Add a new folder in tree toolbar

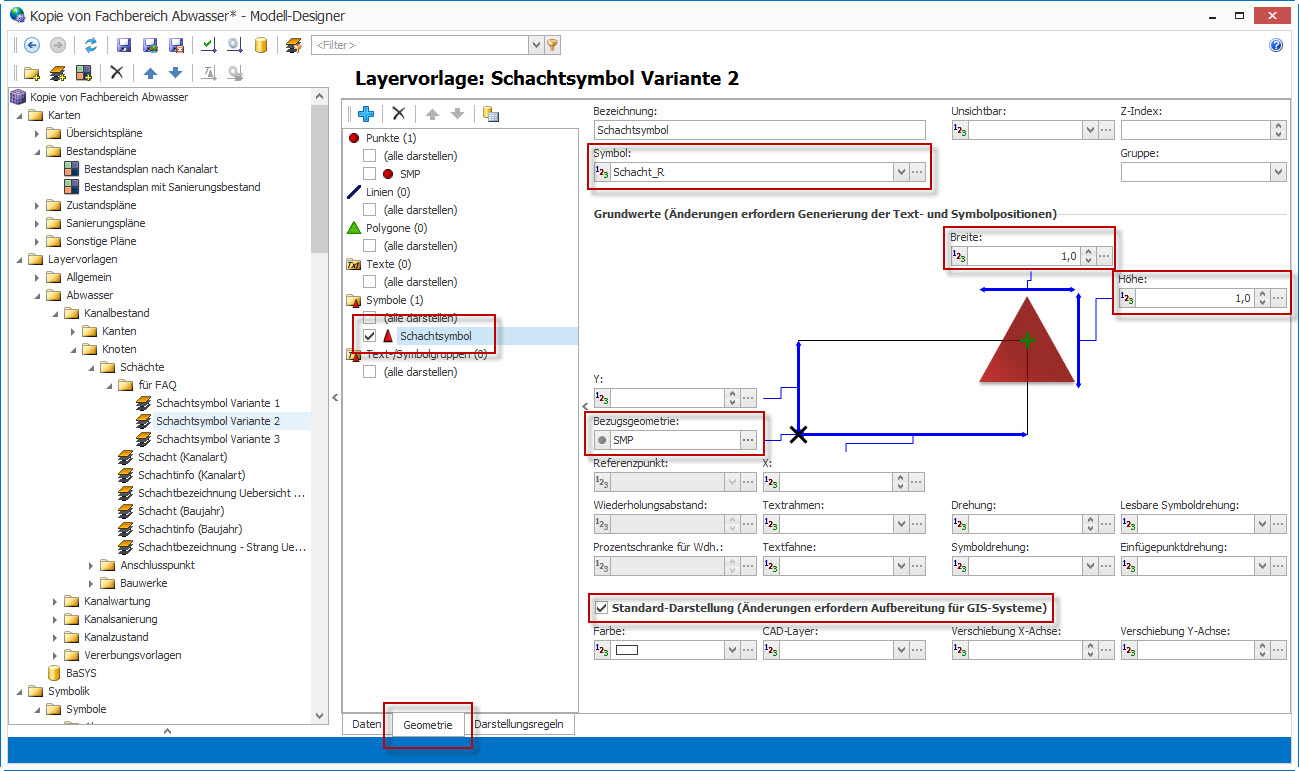[32, 73]
